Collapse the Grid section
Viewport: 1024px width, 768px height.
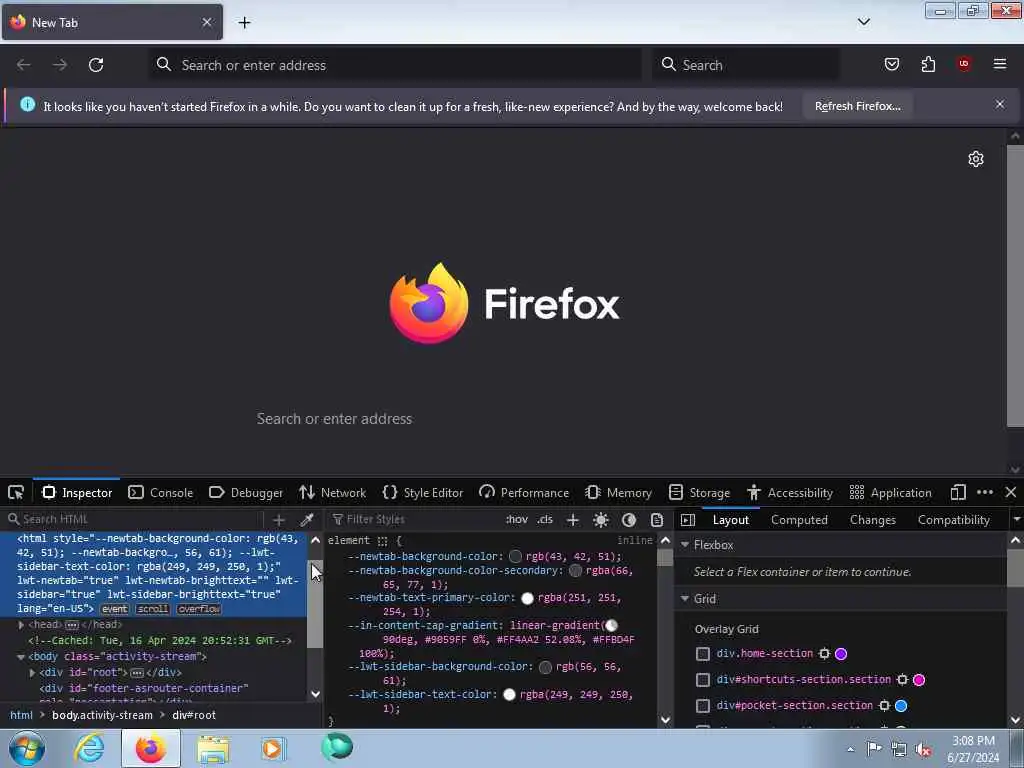685,599
